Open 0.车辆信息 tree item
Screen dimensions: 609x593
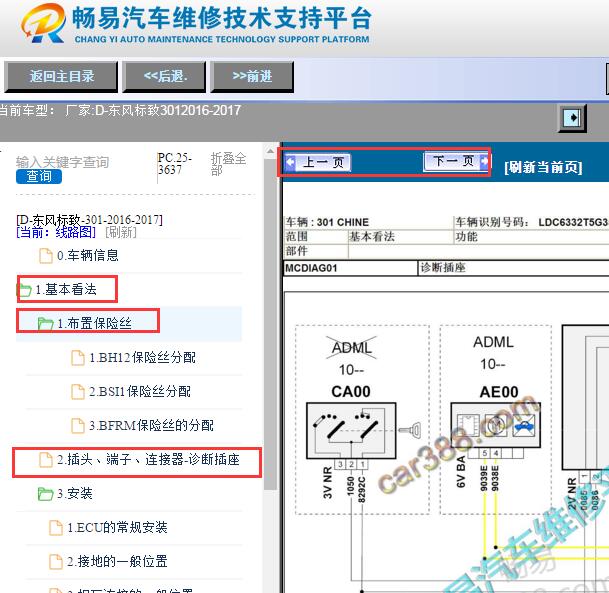coord(87,256)
